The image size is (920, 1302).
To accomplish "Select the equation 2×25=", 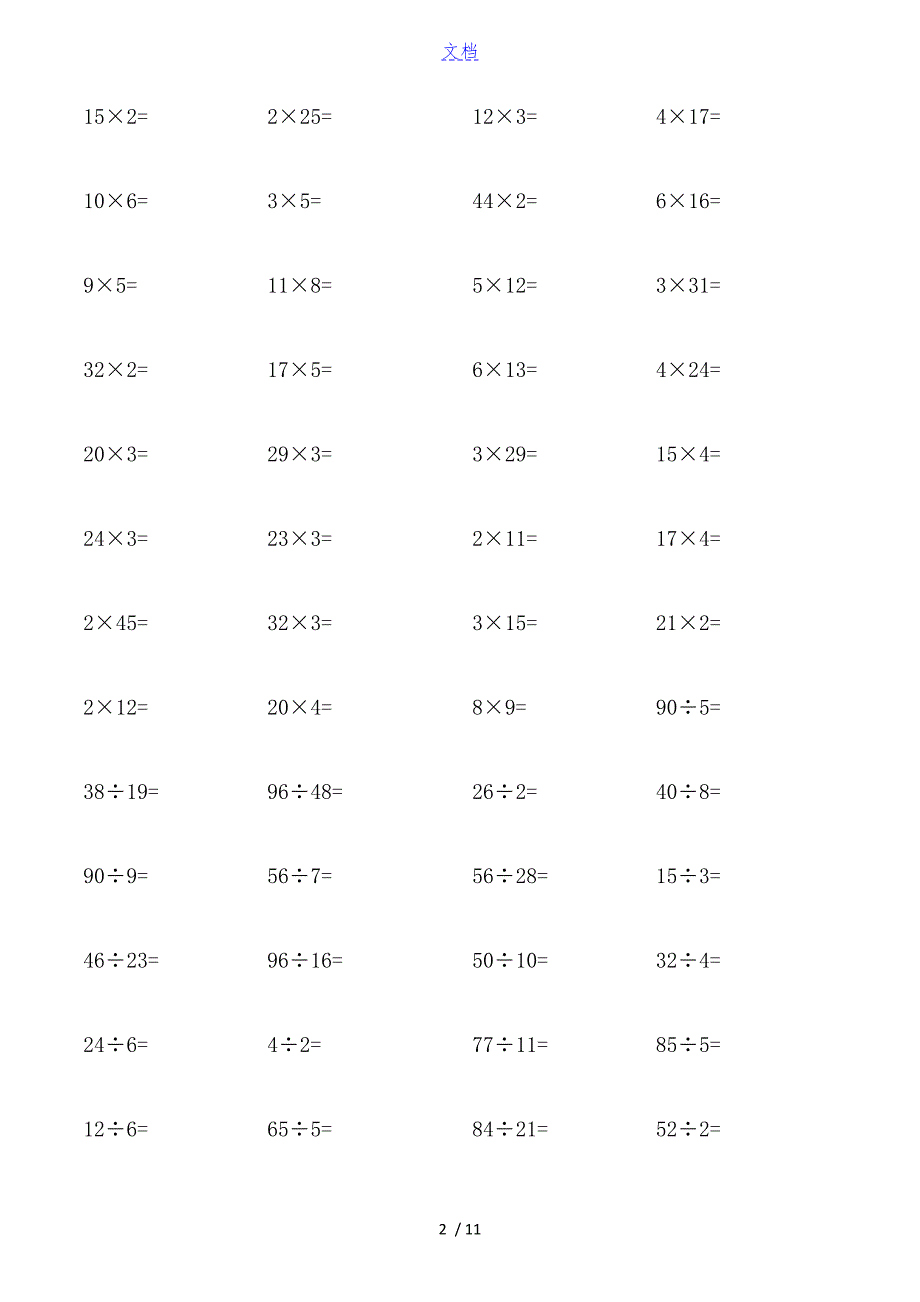I will tap(299, 117).
